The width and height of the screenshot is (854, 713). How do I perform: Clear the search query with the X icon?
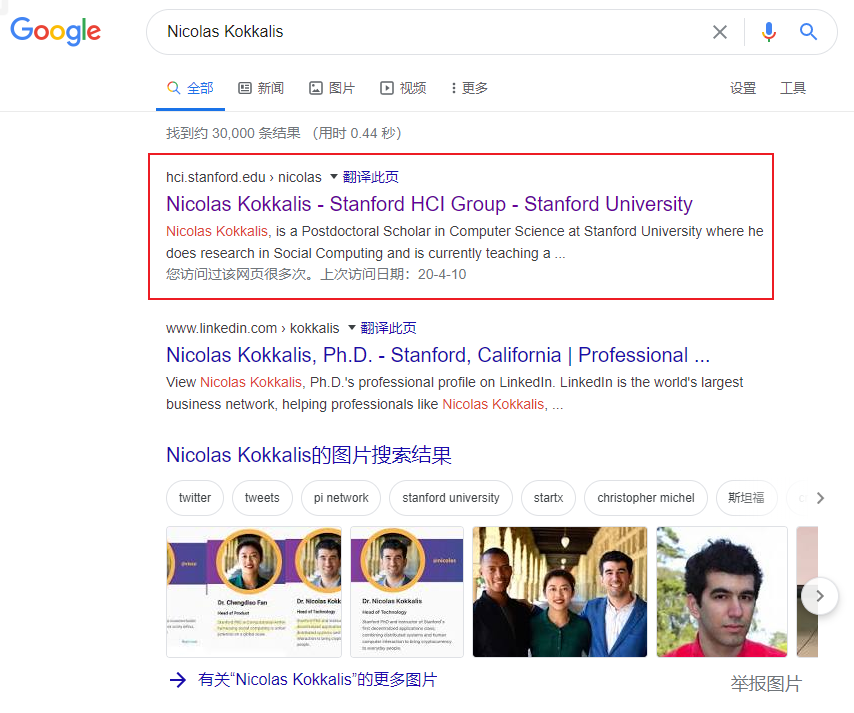click(x=720, y=32)
